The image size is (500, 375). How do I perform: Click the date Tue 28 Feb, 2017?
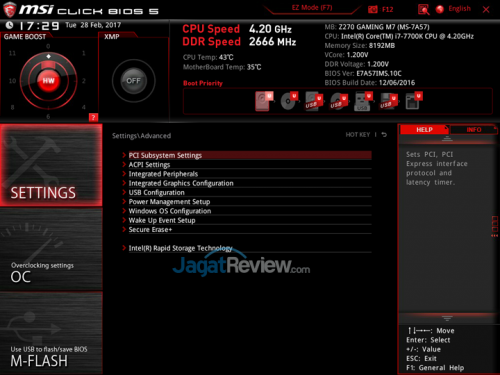pos(93,25)
